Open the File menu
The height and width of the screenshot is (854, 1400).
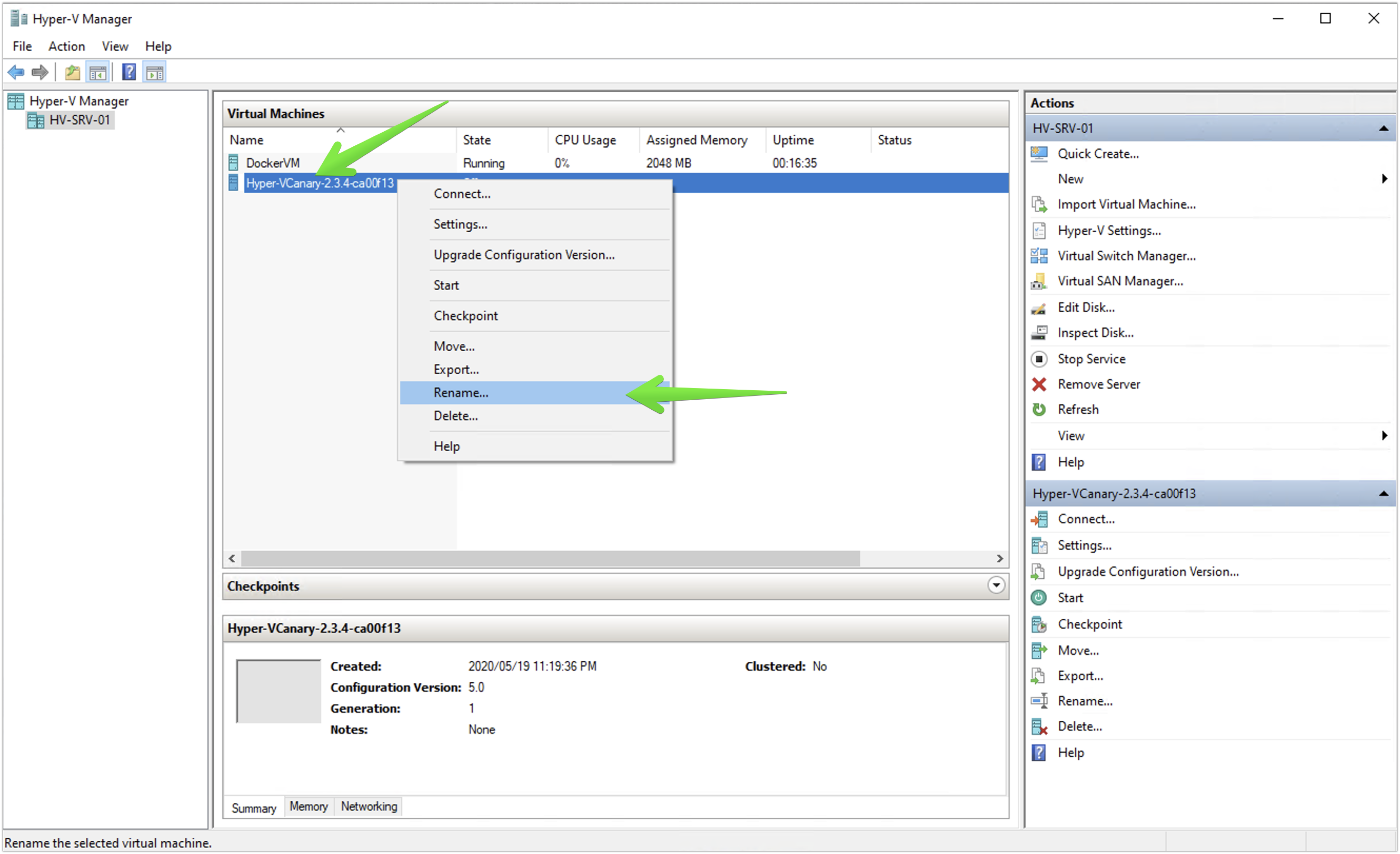[22, 46]
